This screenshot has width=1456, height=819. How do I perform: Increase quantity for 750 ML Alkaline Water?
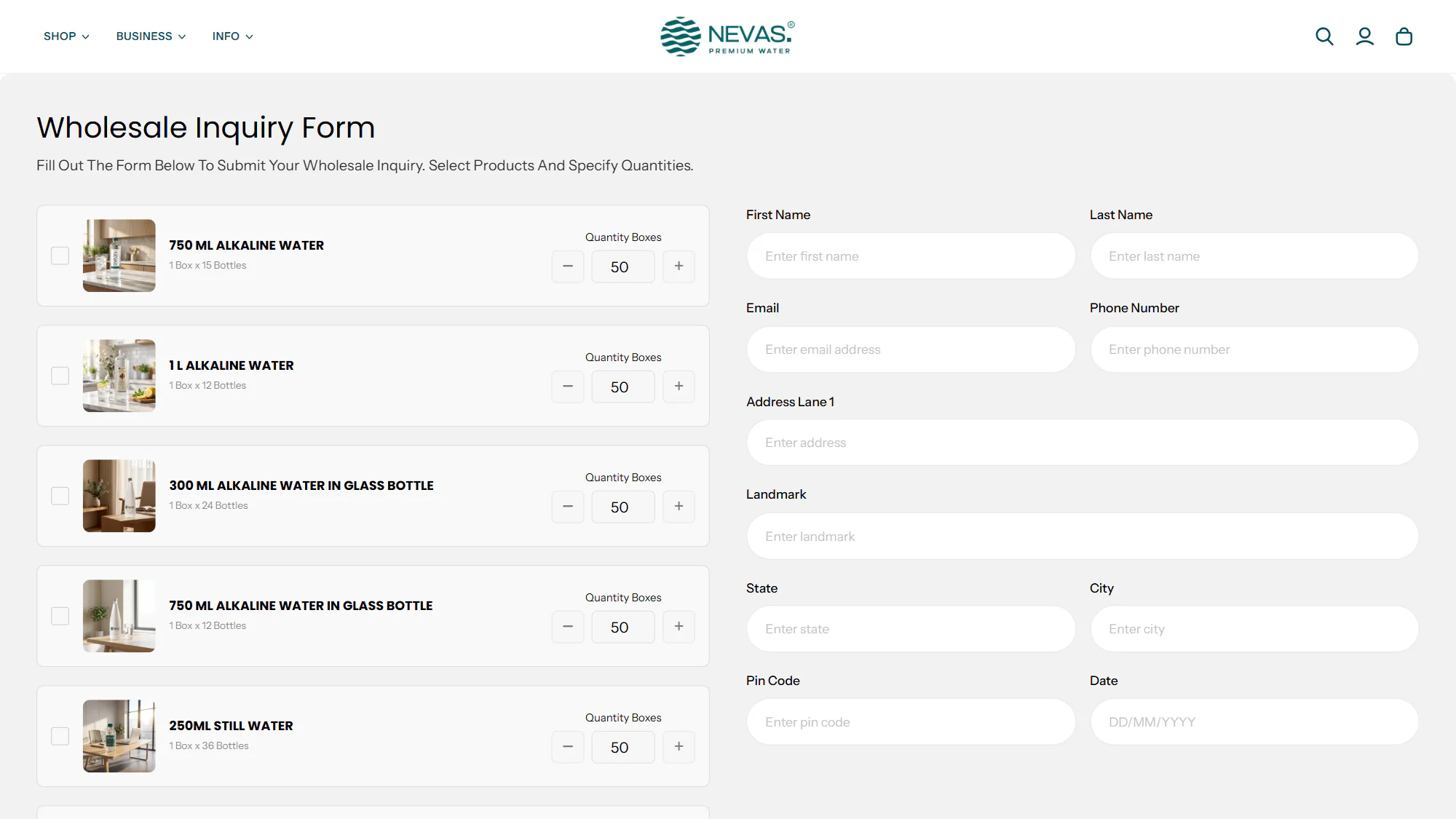(x=678, y=266)
